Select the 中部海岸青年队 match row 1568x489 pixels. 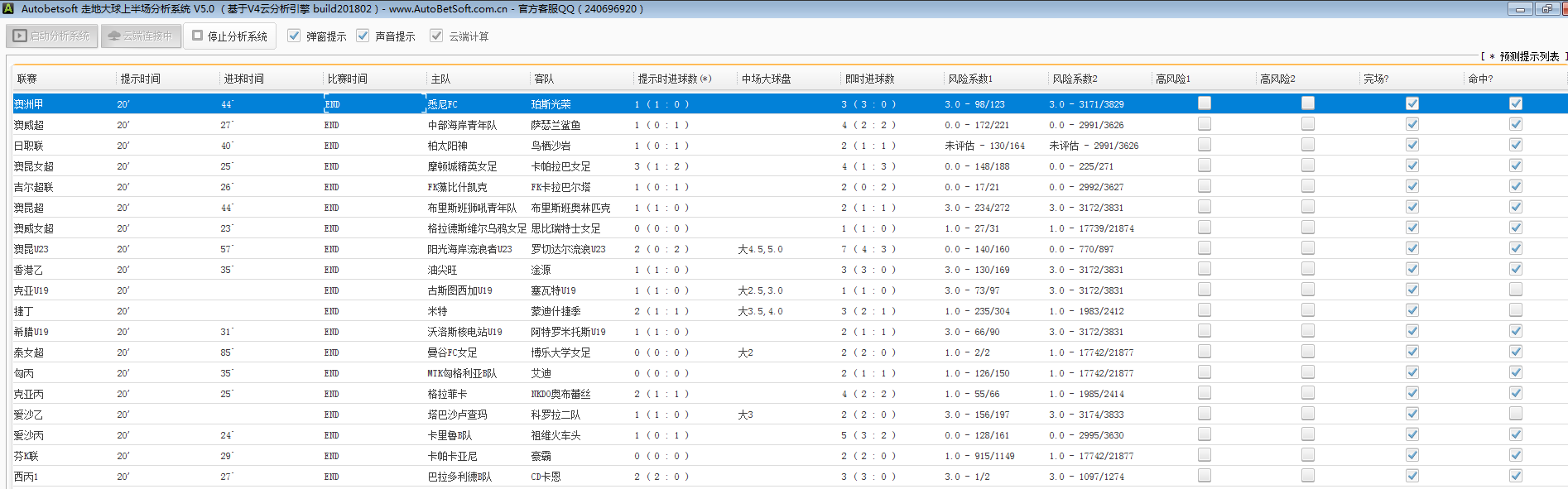point(462,125)
